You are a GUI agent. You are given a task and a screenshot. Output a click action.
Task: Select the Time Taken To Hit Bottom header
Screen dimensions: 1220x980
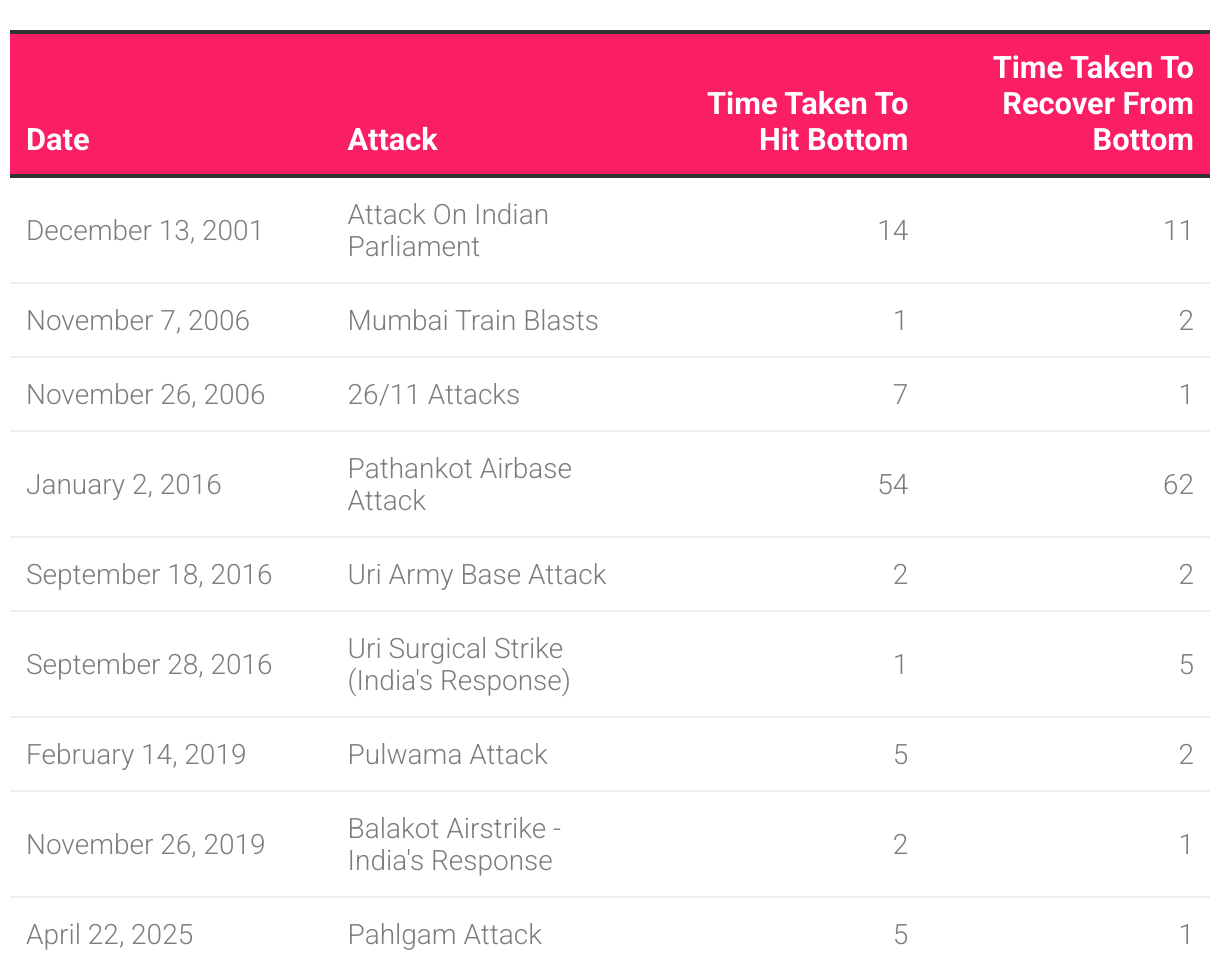pyautogui.click(x=807, y=122)
